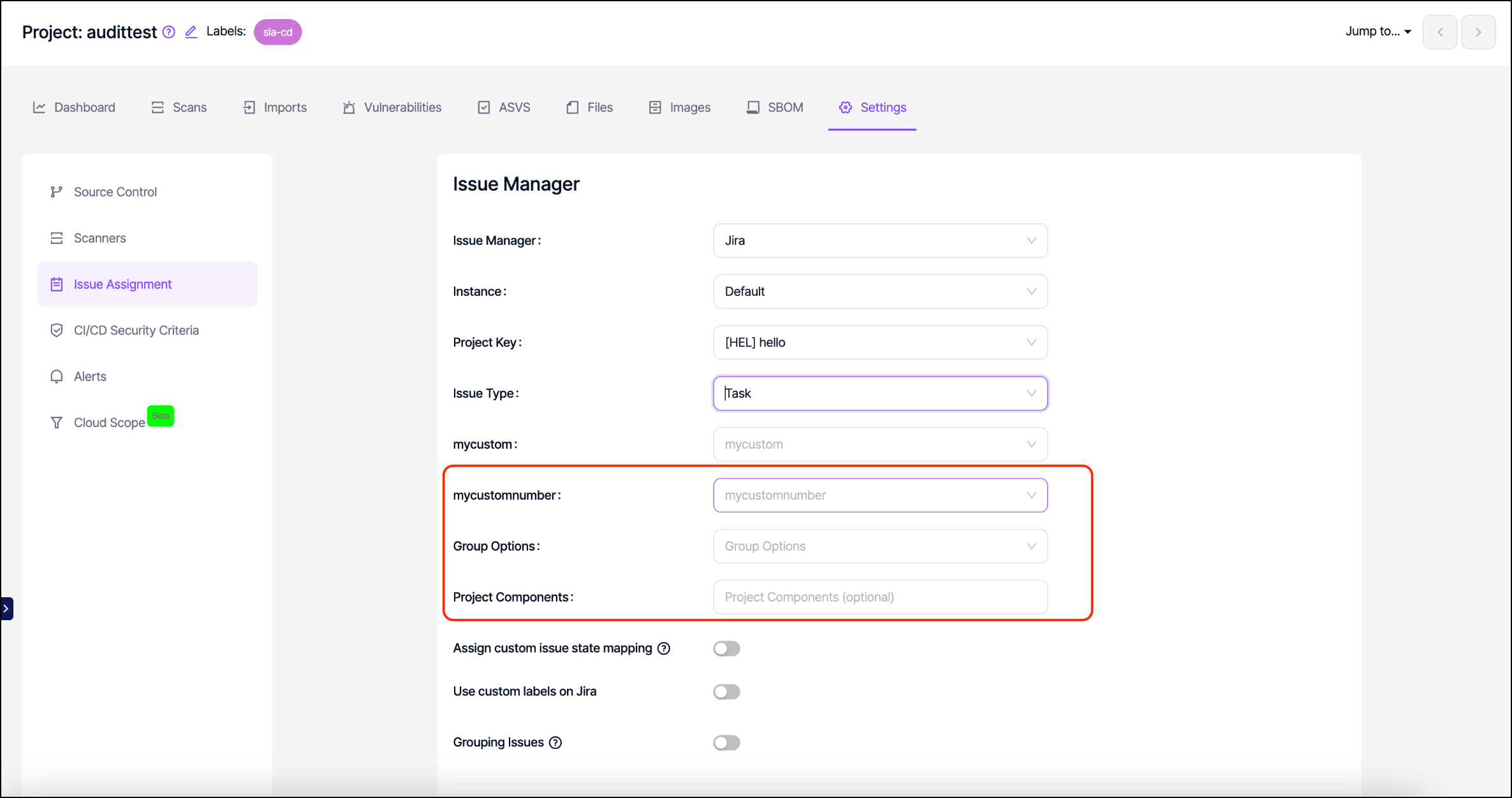This screenshot has height=798, width=1512.
Task: Click help icon next to Grouping Issues
Action: [555, 743]
